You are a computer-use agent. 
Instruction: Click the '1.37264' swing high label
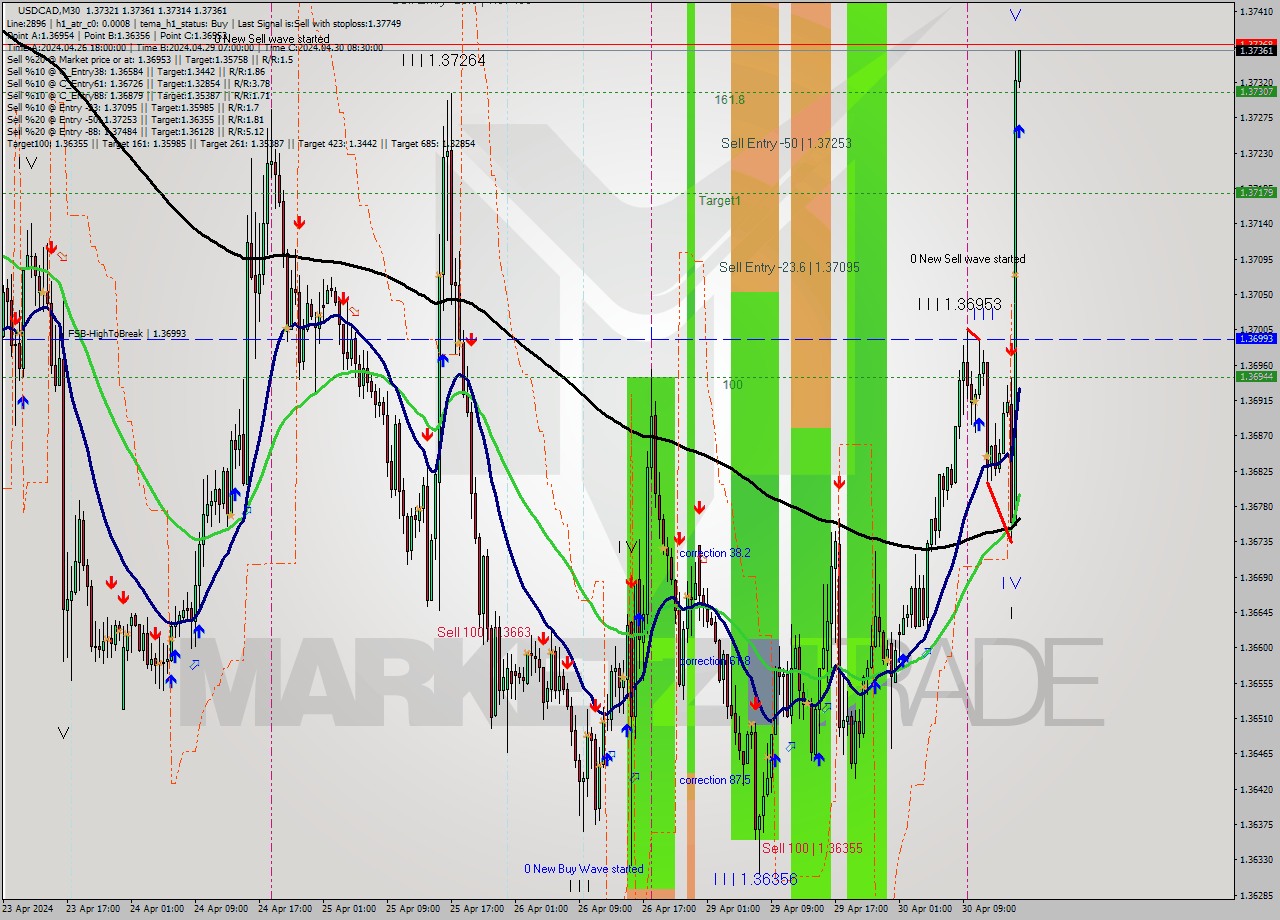click(x=444, y=61)
